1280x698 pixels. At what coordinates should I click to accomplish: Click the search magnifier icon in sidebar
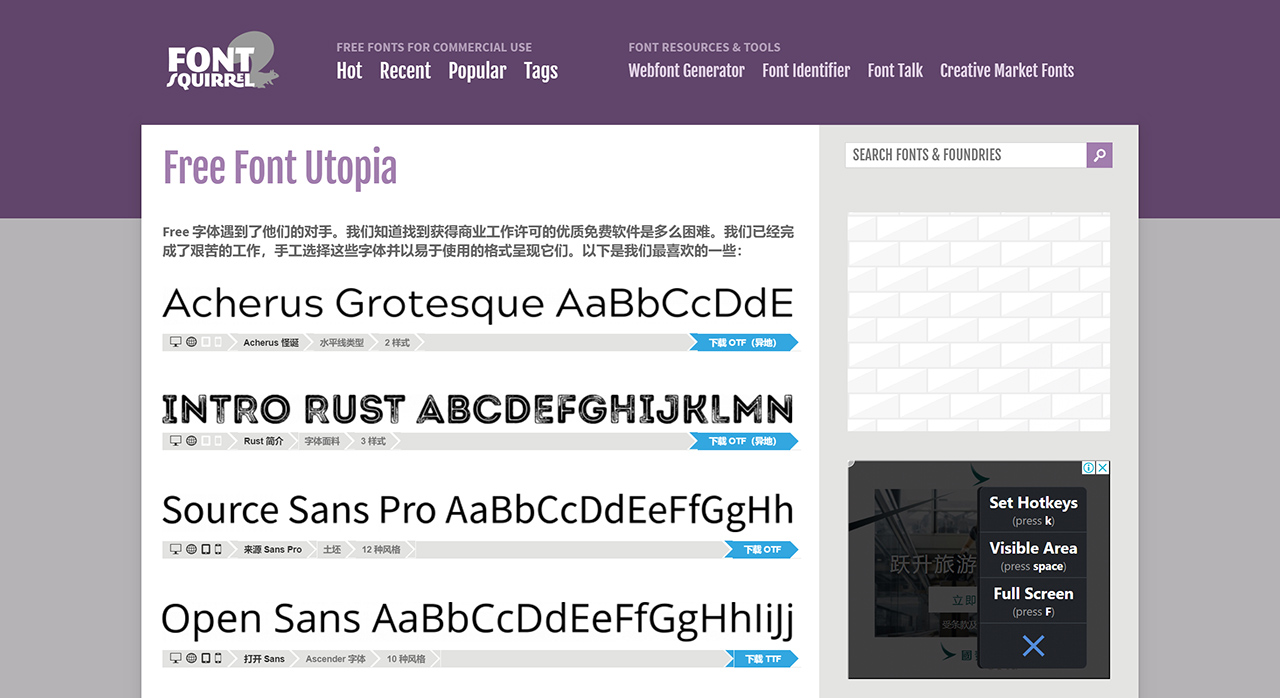(x=1099, y=155)
